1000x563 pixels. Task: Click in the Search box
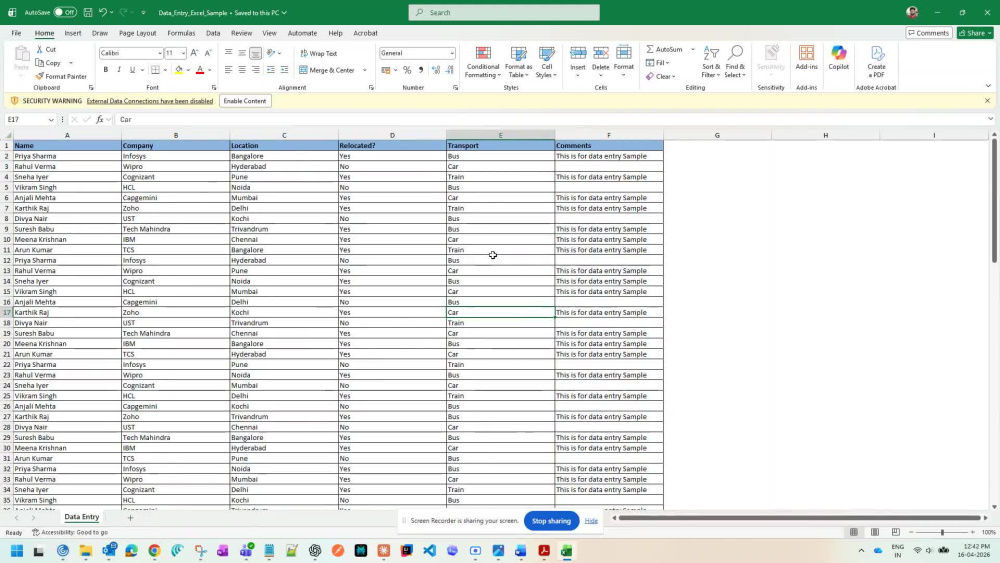point(504,12)
